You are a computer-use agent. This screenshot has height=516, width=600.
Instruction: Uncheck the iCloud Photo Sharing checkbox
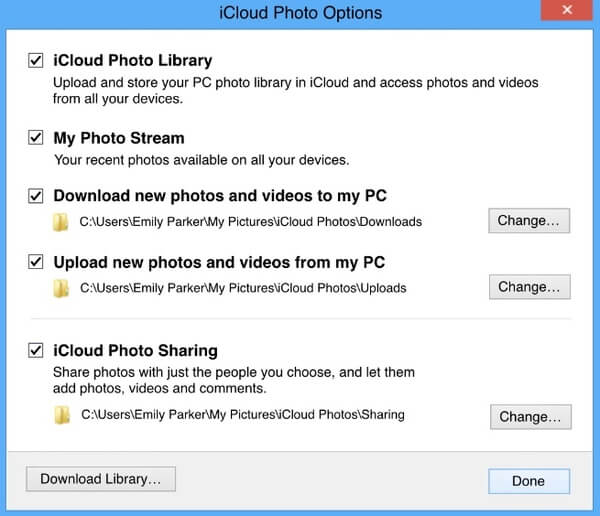pos(37,351)
